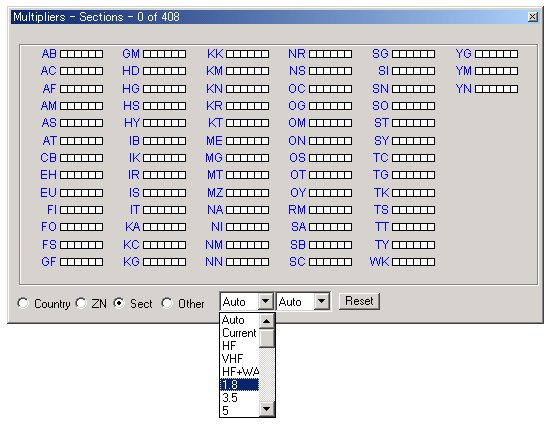Expand the second Auto dropdown
The height and width of the screenshot is (429, 555).
321,302
